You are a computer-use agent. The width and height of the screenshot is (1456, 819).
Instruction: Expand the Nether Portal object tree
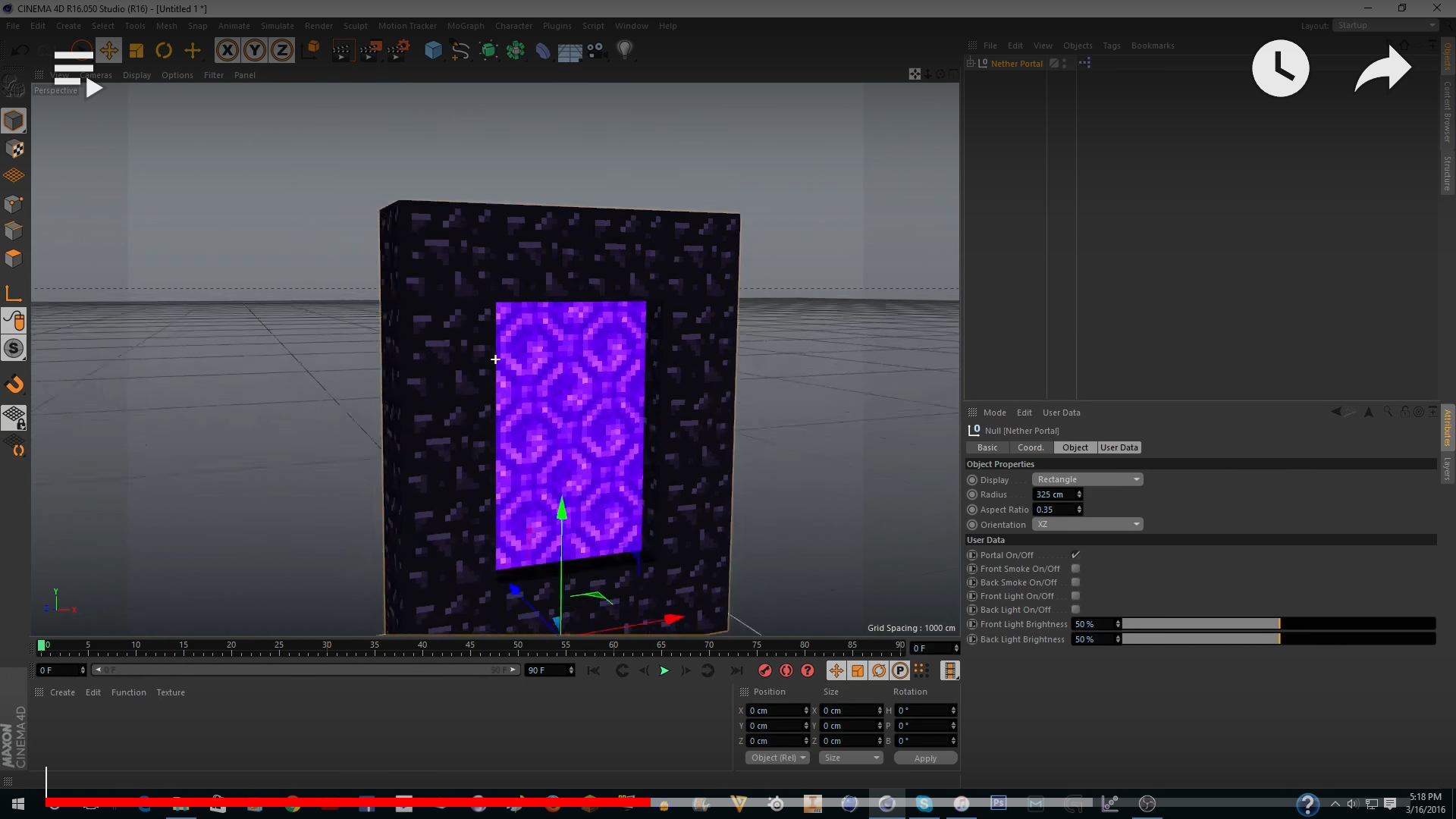click(971, 63)
